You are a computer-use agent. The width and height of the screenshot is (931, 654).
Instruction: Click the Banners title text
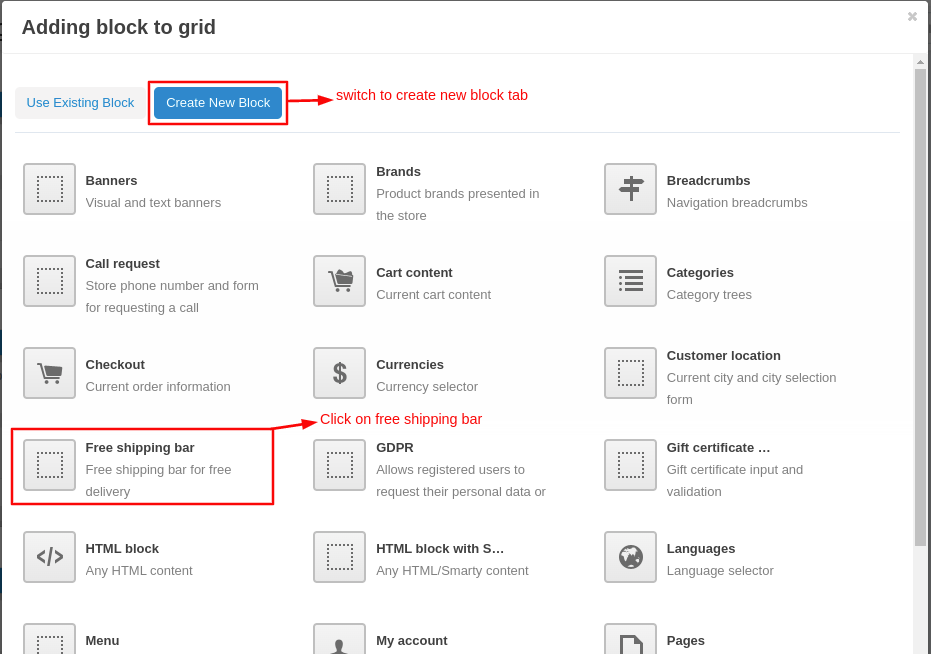pos(111,181)
